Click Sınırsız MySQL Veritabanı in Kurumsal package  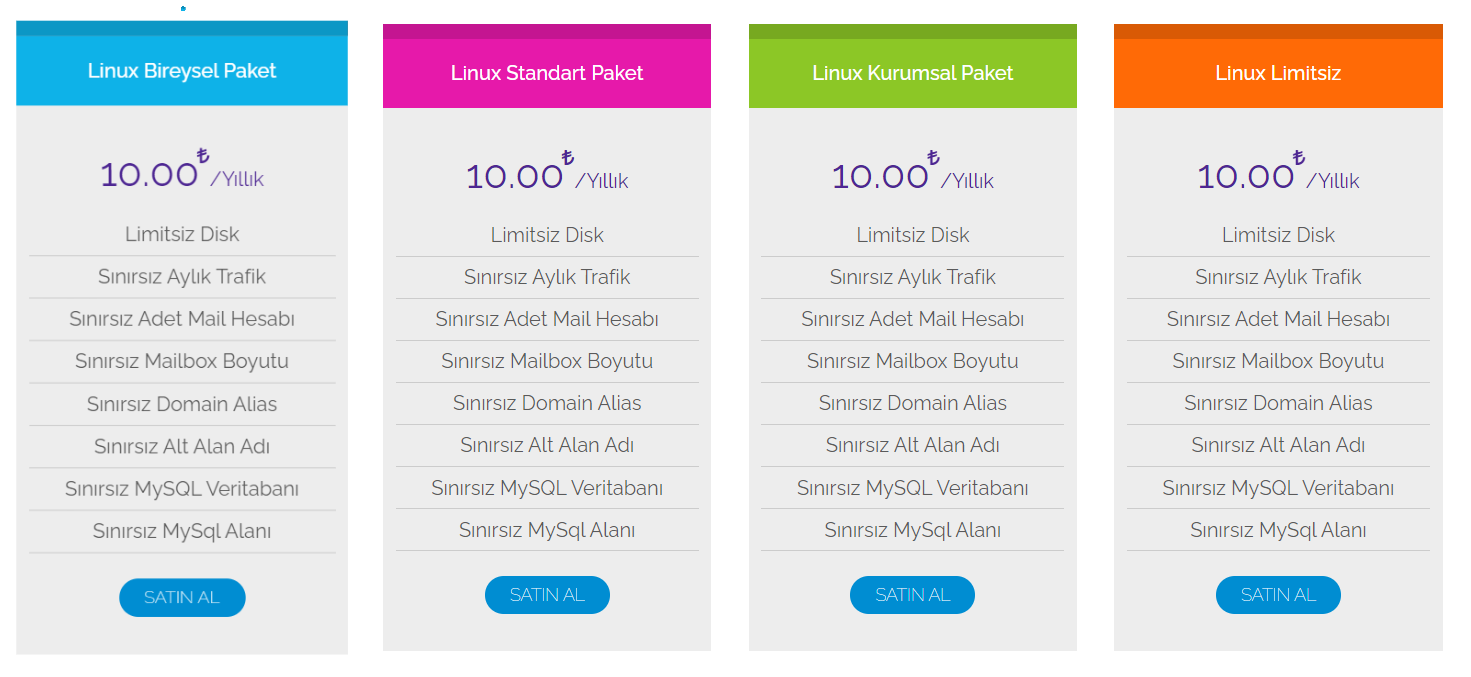(913, 488)
